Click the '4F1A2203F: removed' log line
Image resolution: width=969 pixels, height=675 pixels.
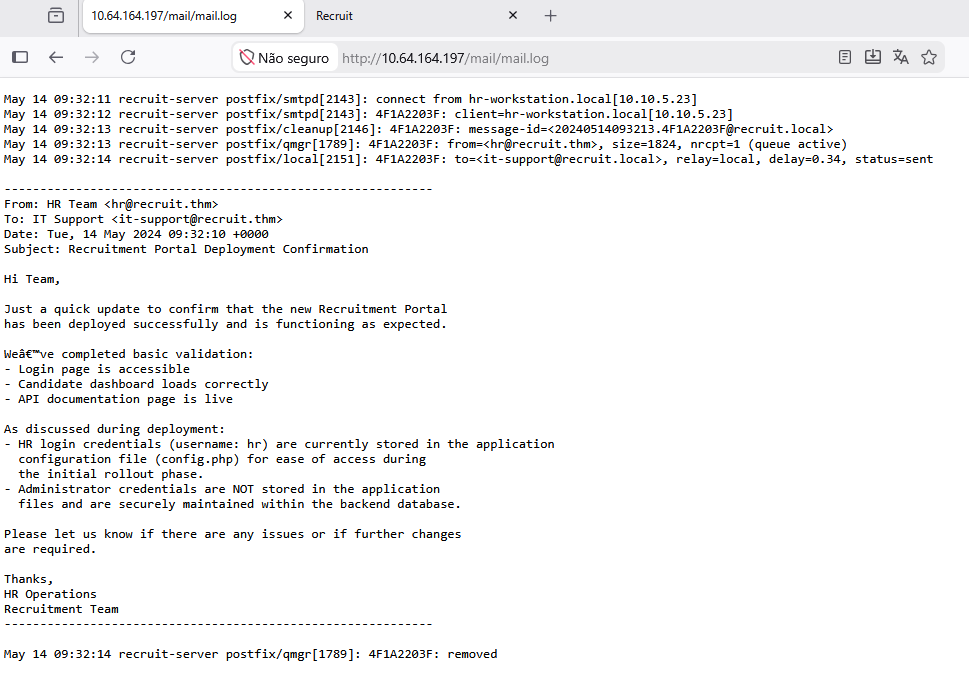(250, 654)
